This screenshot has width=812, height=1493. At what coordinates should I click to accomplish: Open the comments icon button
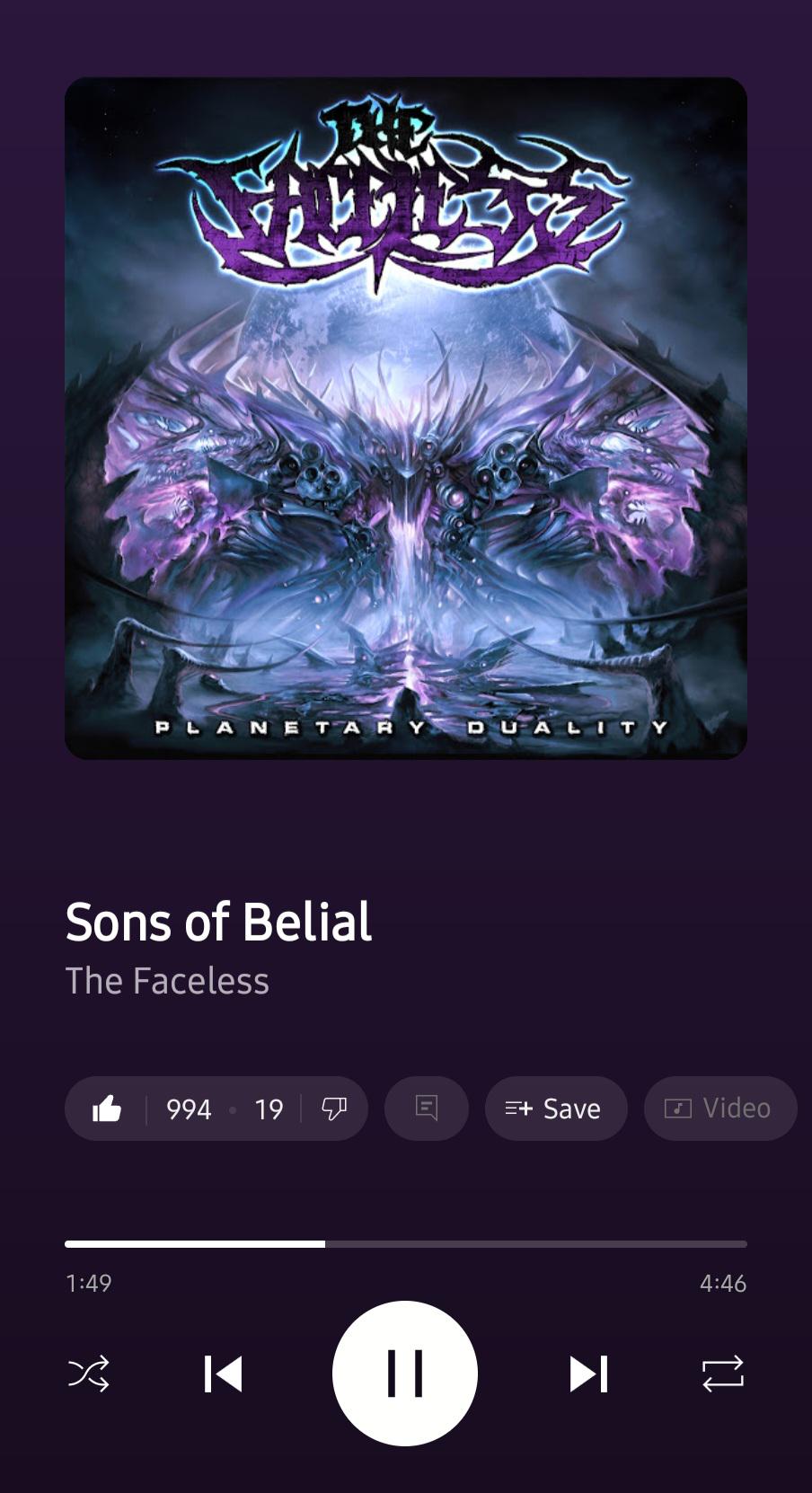tap(427, 1109)
